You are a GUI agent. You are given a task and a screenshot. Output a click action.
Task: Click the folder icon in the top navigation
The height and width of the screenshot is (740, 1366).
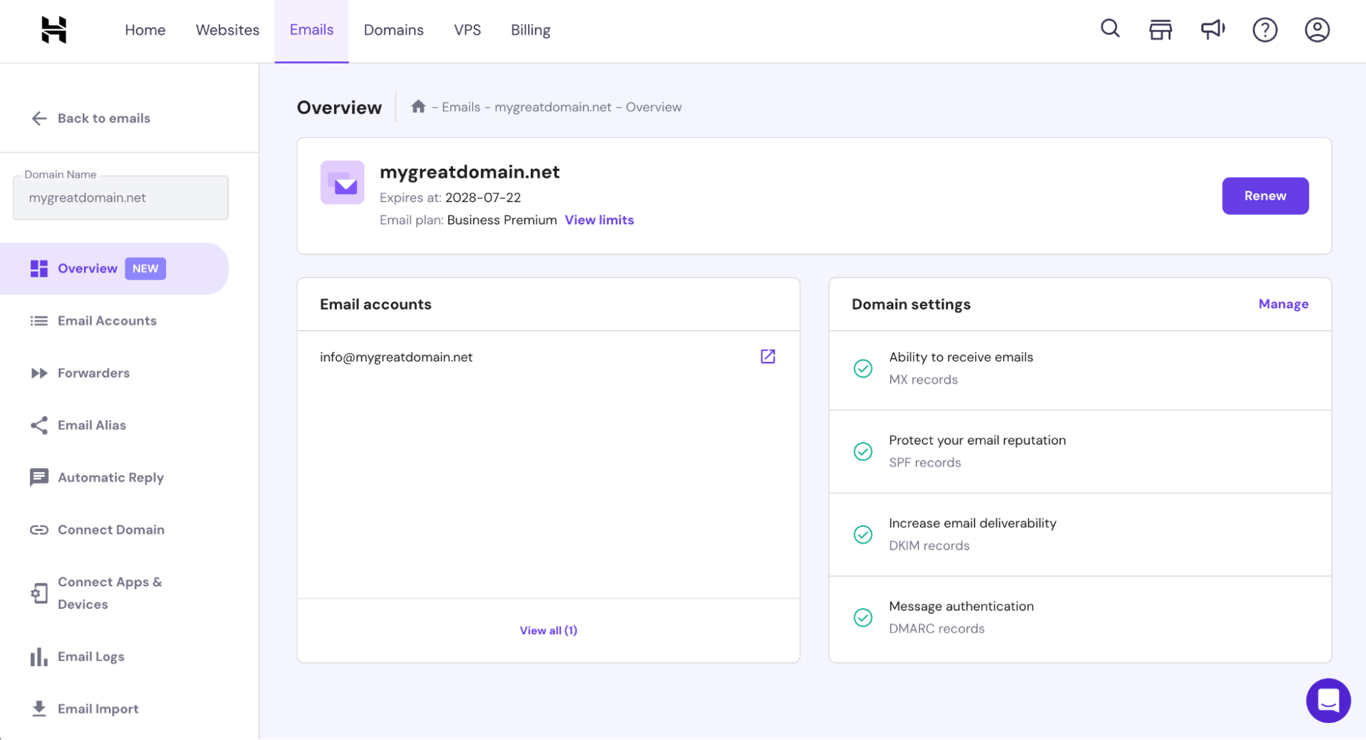point(1161,29)
